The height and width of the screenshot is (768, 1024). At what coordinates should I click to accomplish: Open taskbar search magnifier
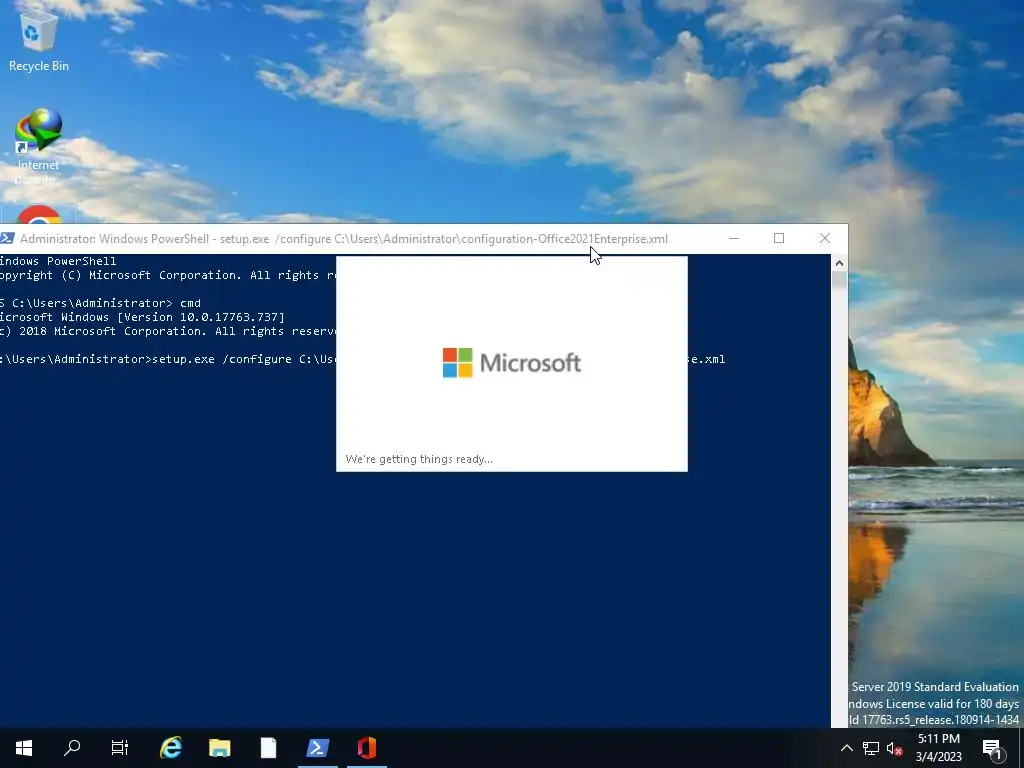pos(72,748)
